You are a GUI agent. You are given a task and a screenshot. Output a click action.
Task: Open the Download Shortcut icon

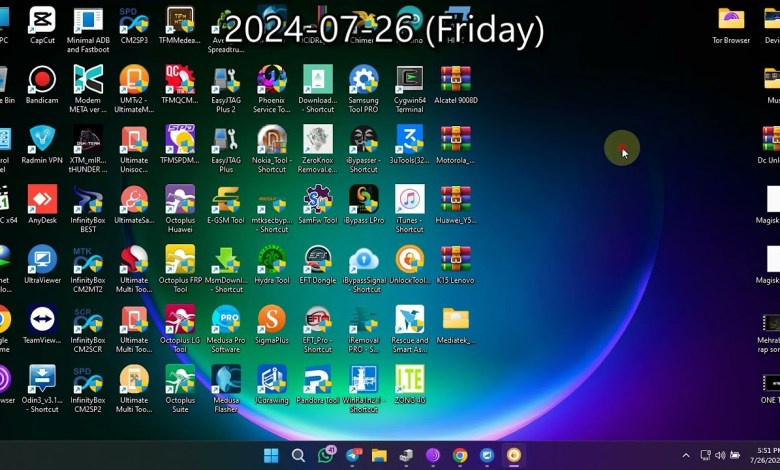pyautogui.click(x=318, y=80)
